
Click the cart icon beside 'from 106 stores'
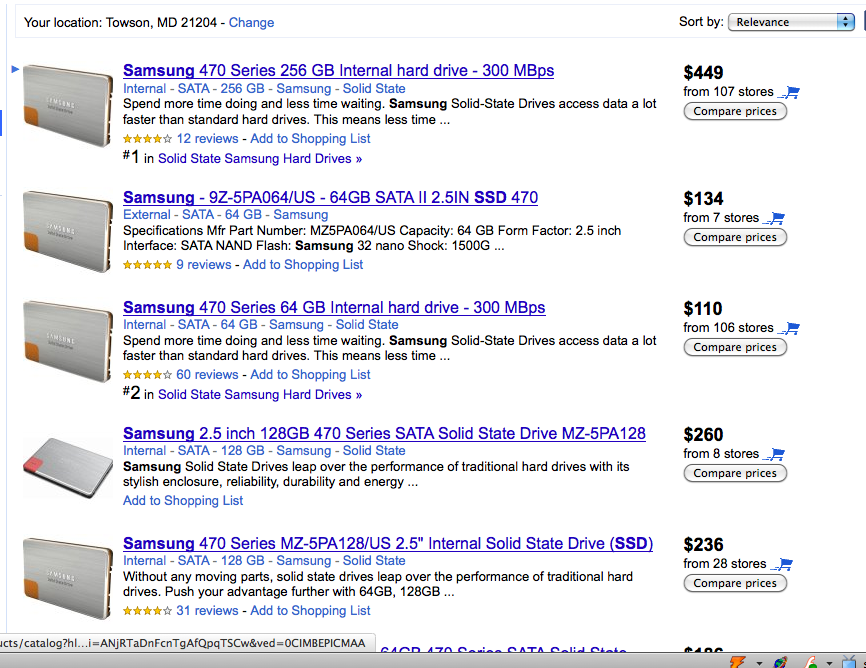click(790, 328)
